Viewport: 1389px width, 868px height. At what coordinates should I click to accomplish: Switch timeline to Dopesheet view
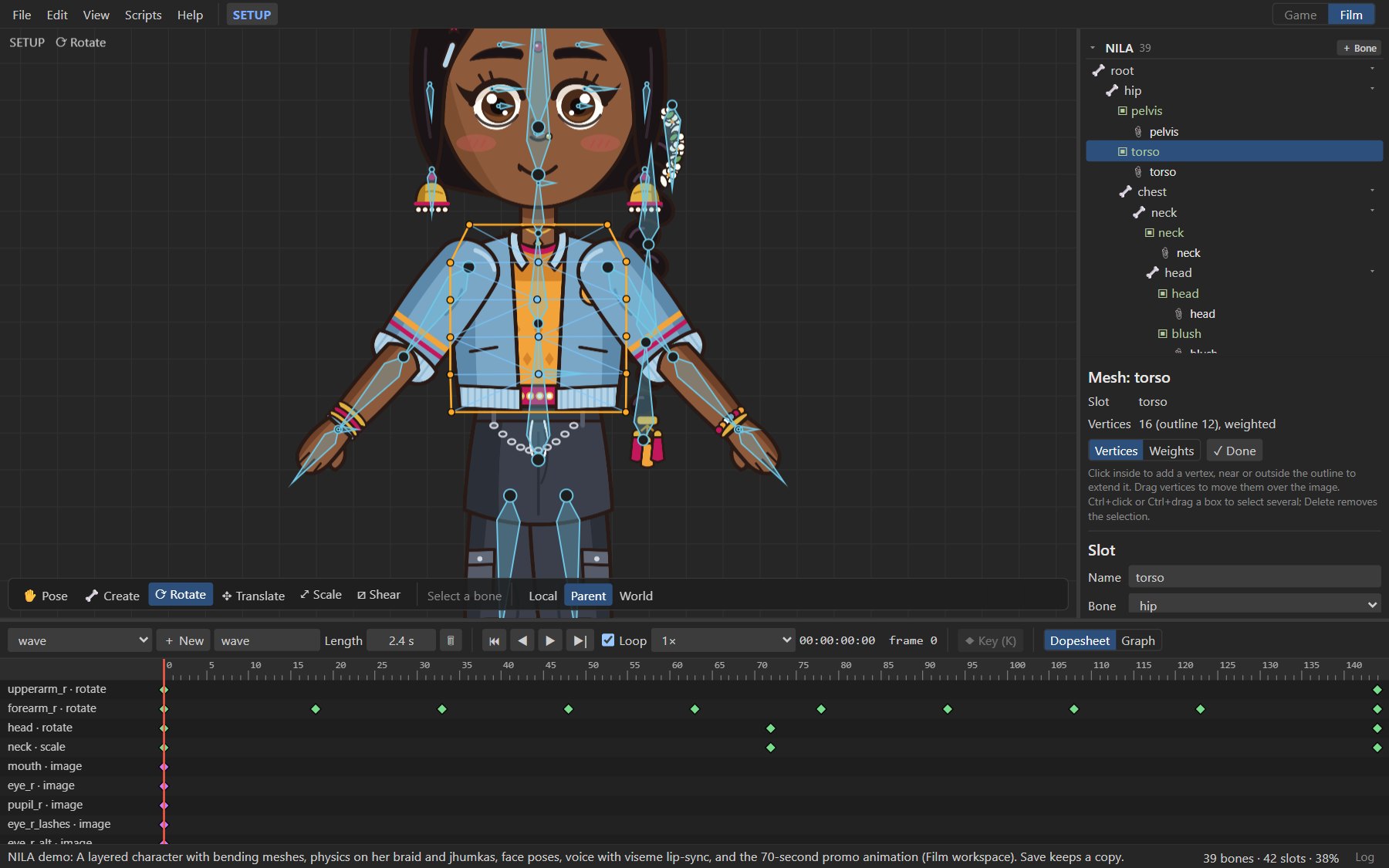(1080, 640)
